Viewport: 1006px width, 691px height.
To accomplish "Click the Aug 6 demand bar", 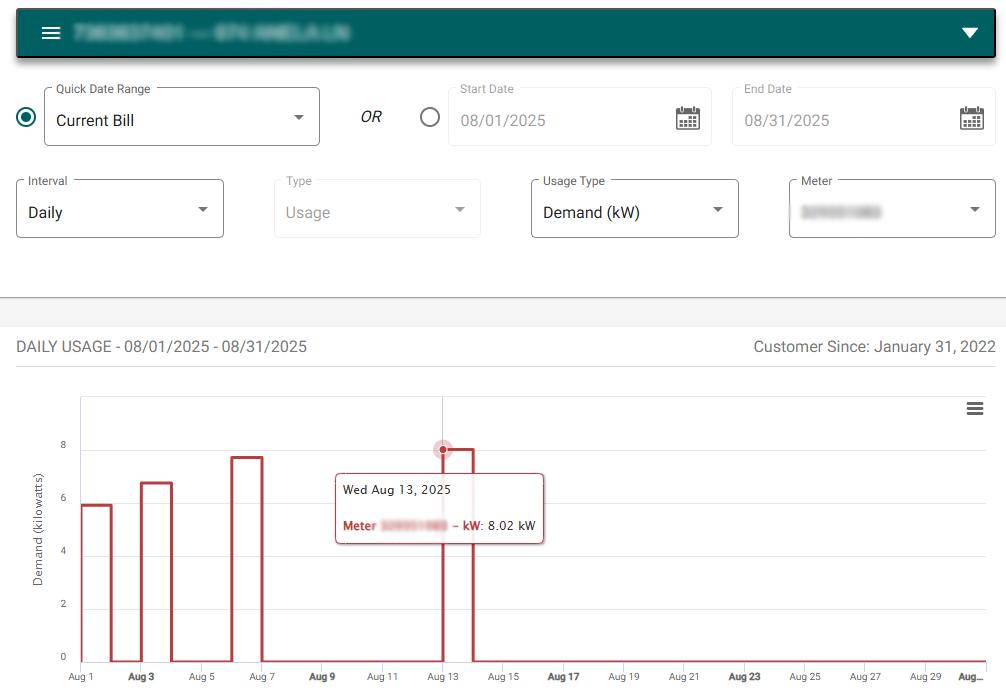I will click(x=247, y=559).
